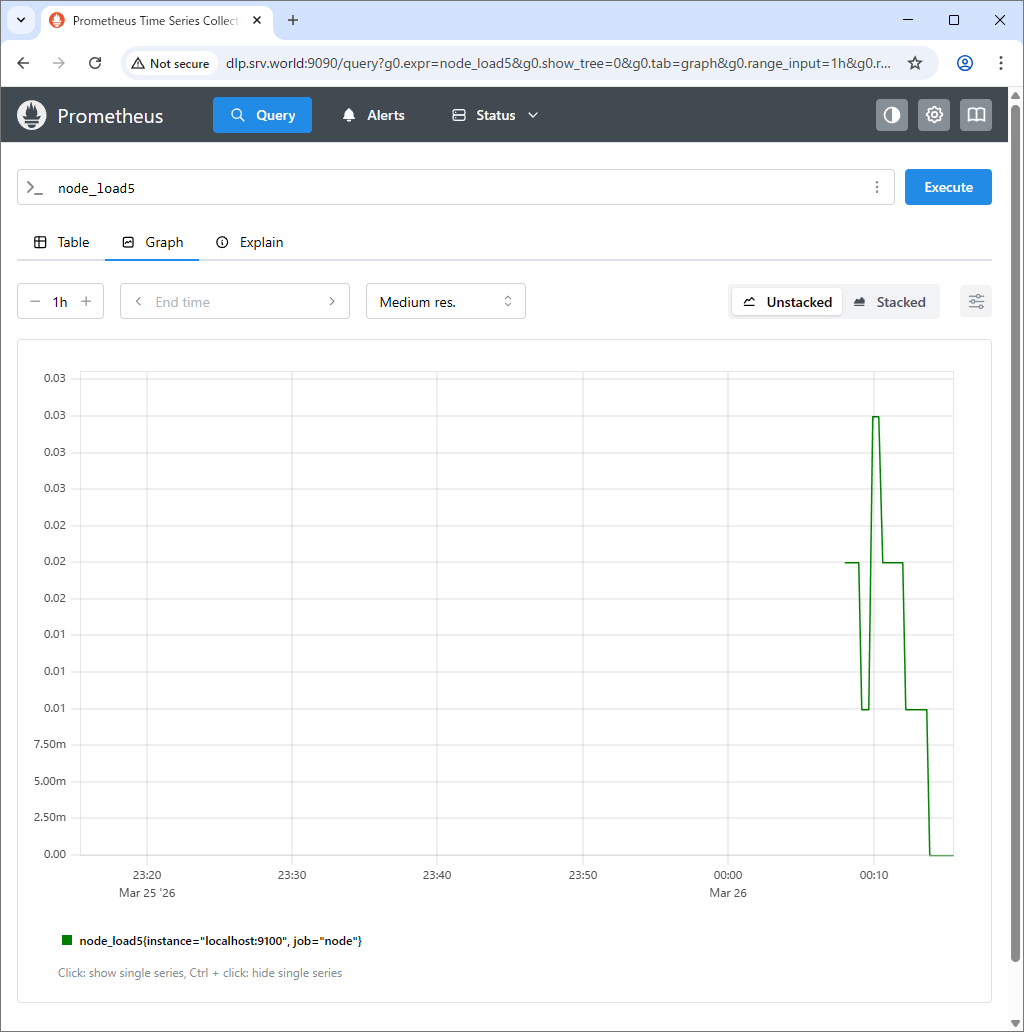Open the browser tab search chevron
This screenshot has height=1032, width=1024.
[x=21, y=20]
